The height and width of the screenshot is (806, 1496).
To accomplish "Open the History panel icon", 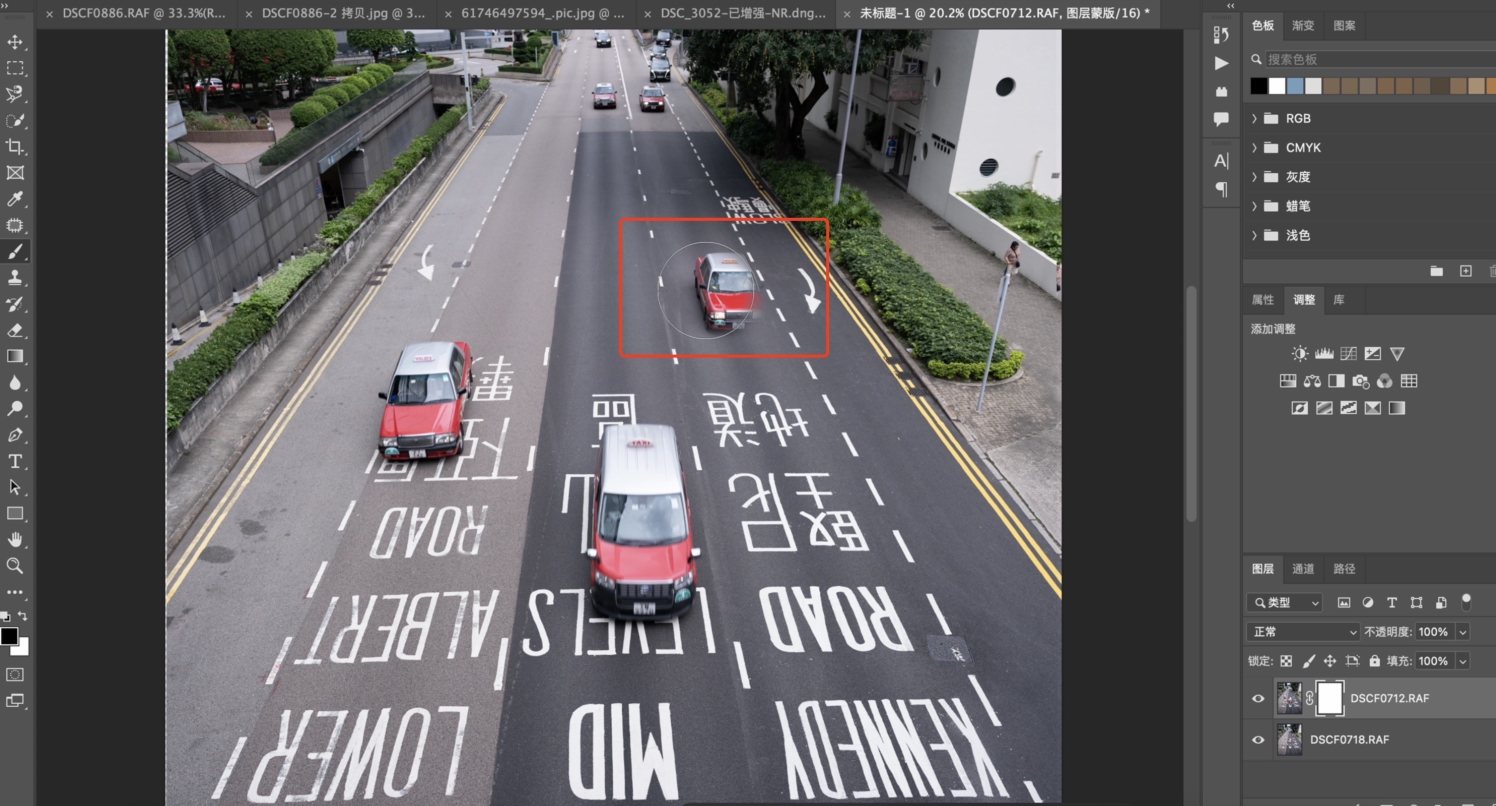I will point(1221,35).
